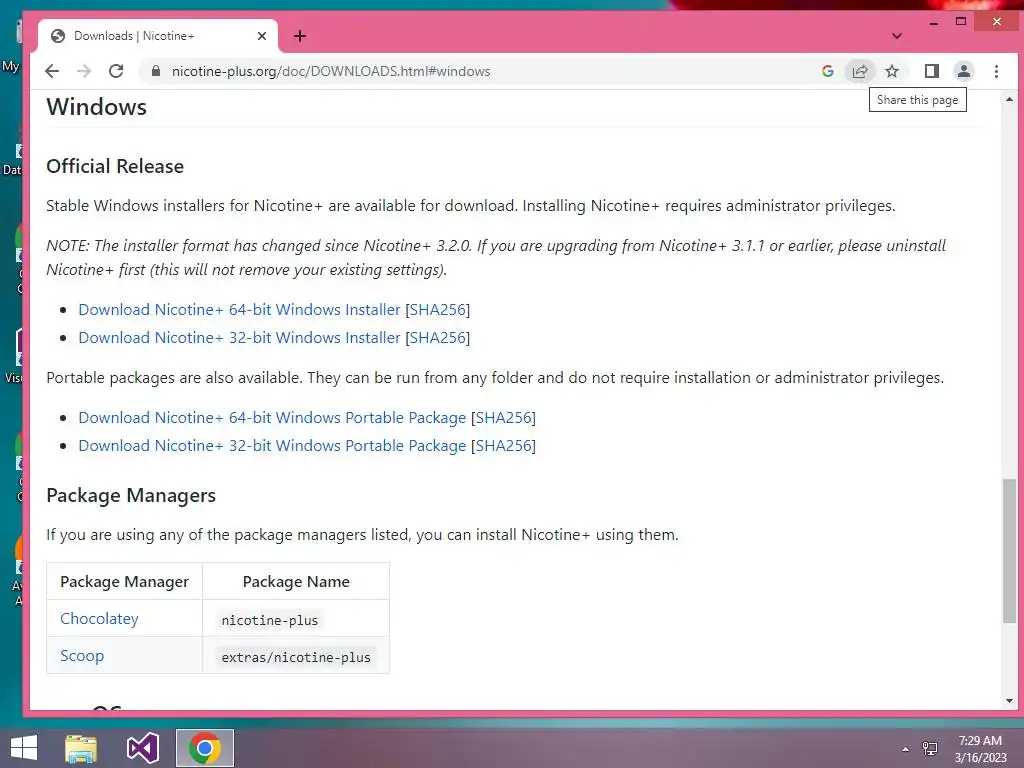Select the Downloads | Nicotine+ tab
The width and height of the screenshot is (1024, 768).
158,36
